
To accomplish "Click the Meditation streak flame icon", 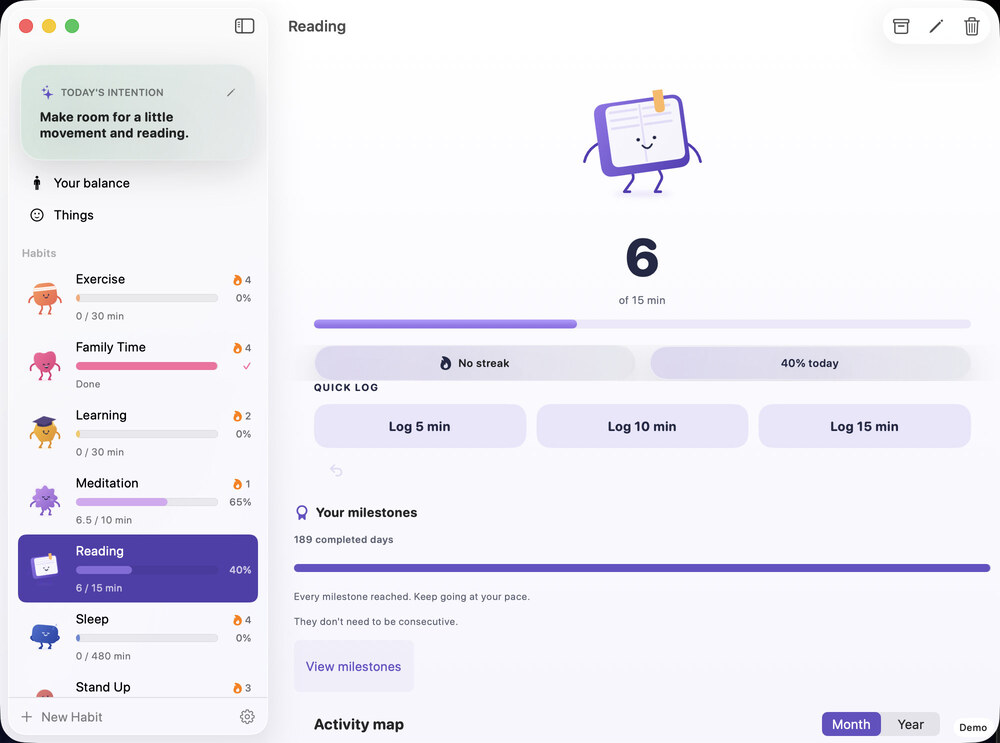I will (x=237, y=484).
